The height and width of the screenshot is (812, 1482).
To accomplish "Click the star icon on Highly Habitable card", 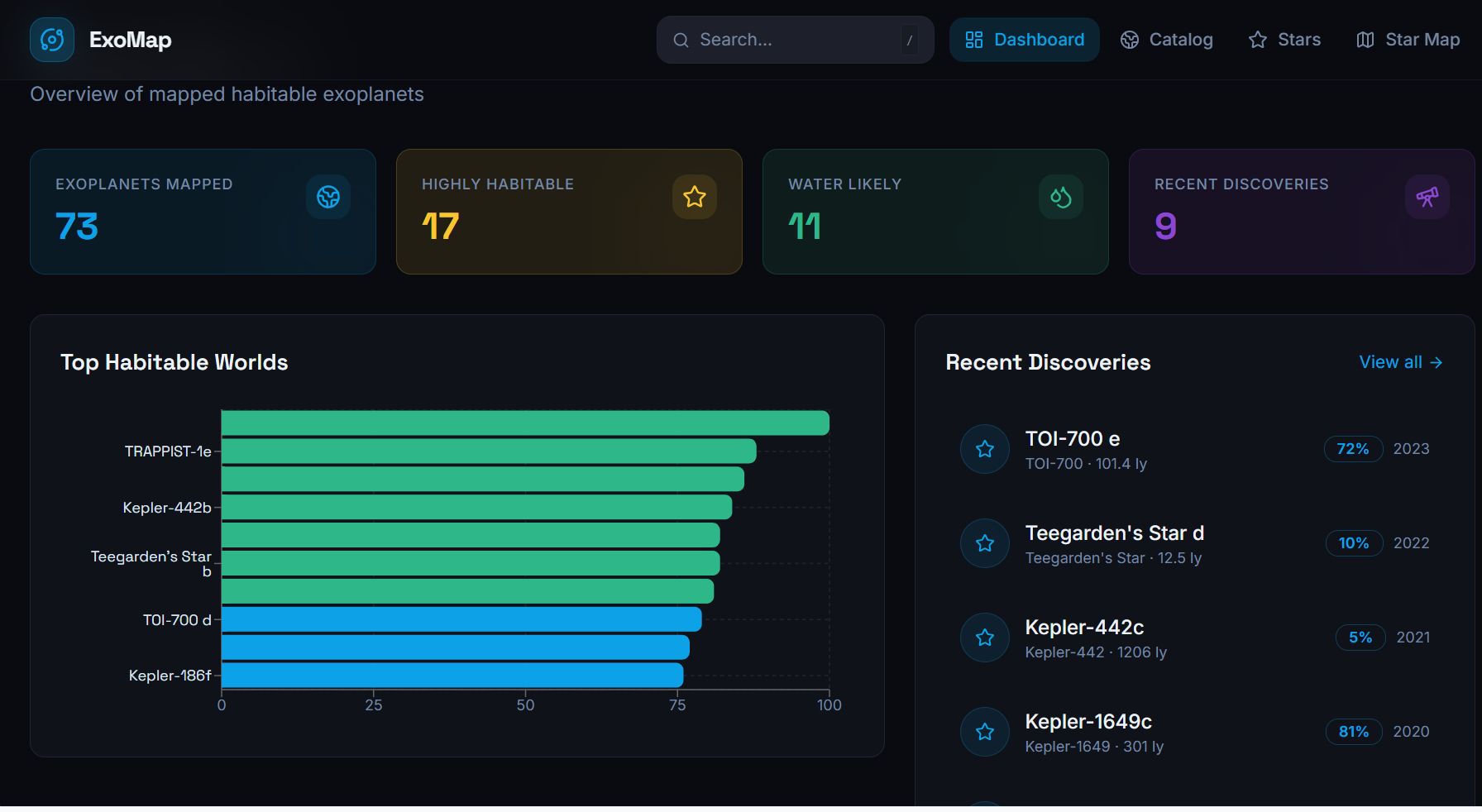I will (695, 197).
